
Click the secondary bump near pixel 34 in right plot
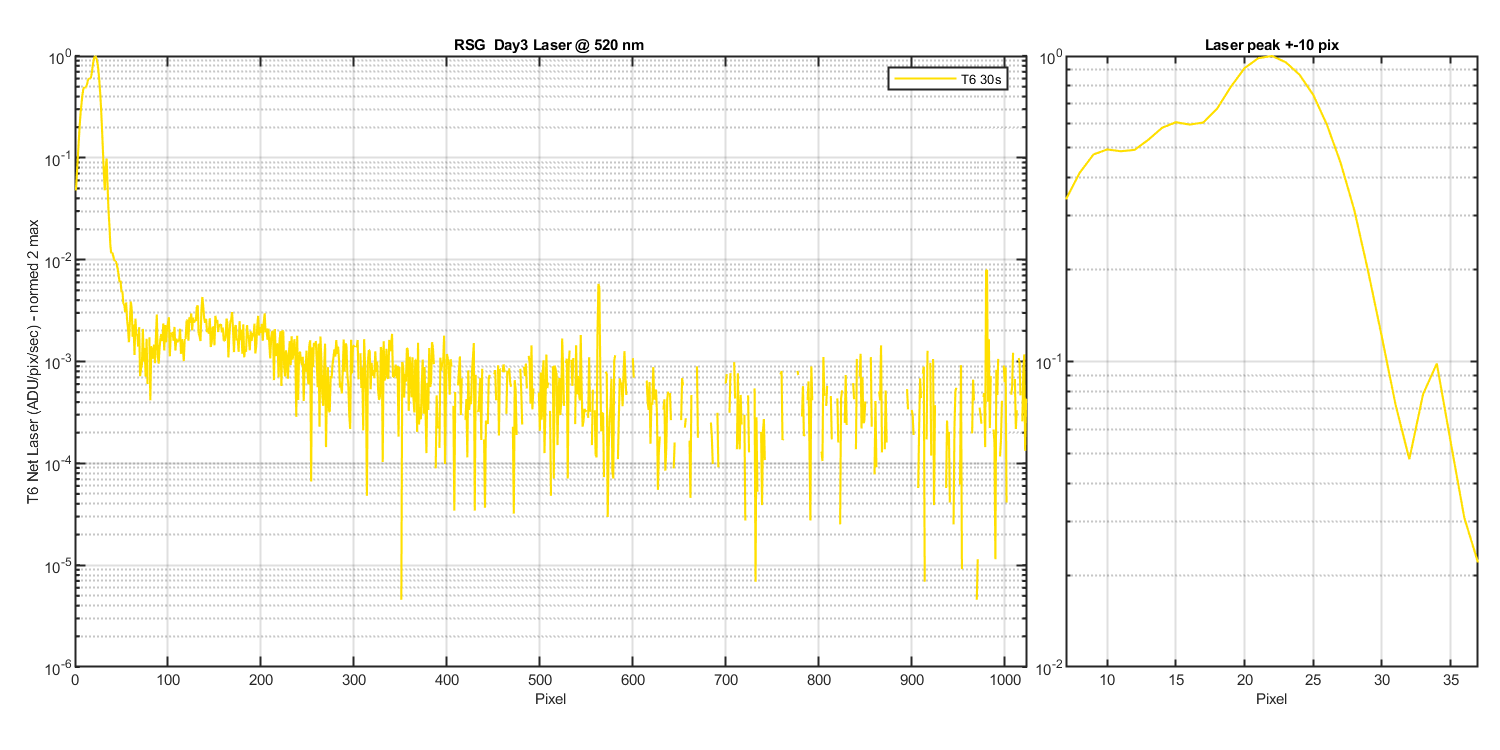tap(1436, 365)
